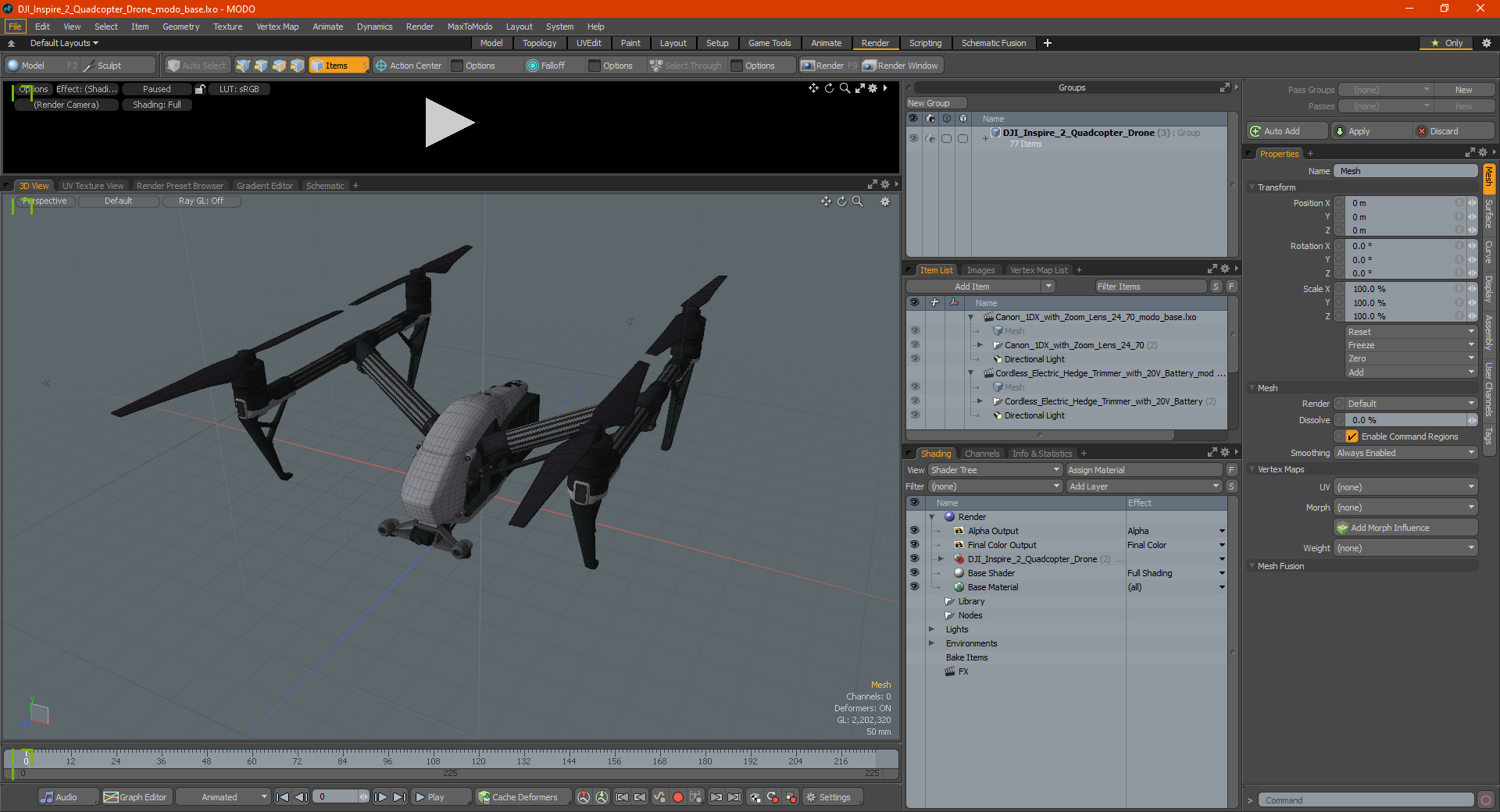1500x812 pixels.
Task: Open the Texture menu
Action: pos(227,27)
